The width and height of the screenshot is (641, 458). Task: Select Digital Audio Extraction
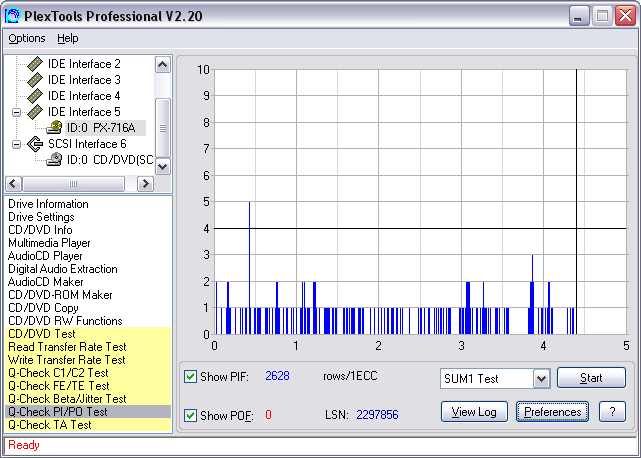pos(63,269)
